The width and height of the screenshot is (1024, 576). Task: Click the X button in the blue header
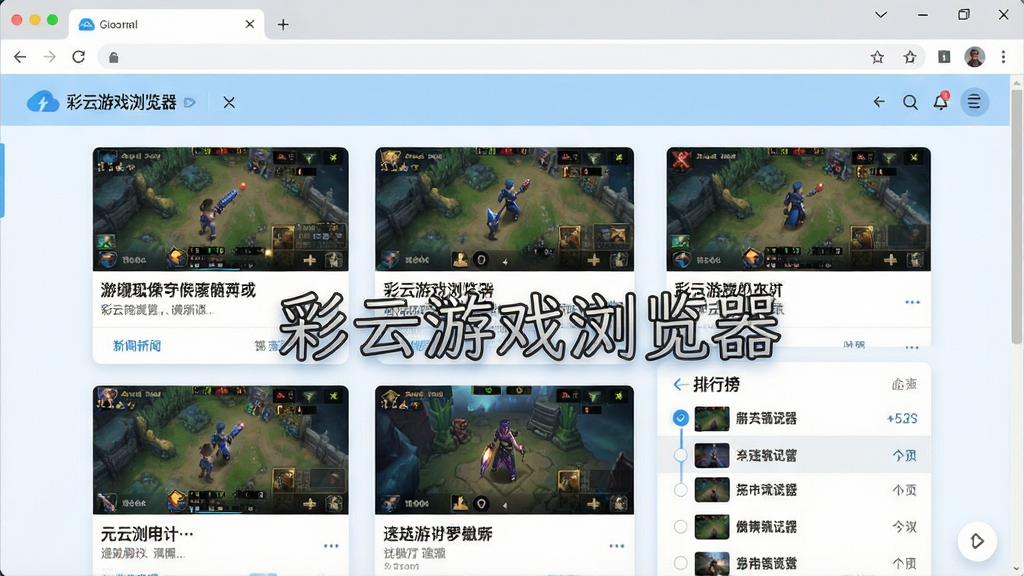pos(229,103)
